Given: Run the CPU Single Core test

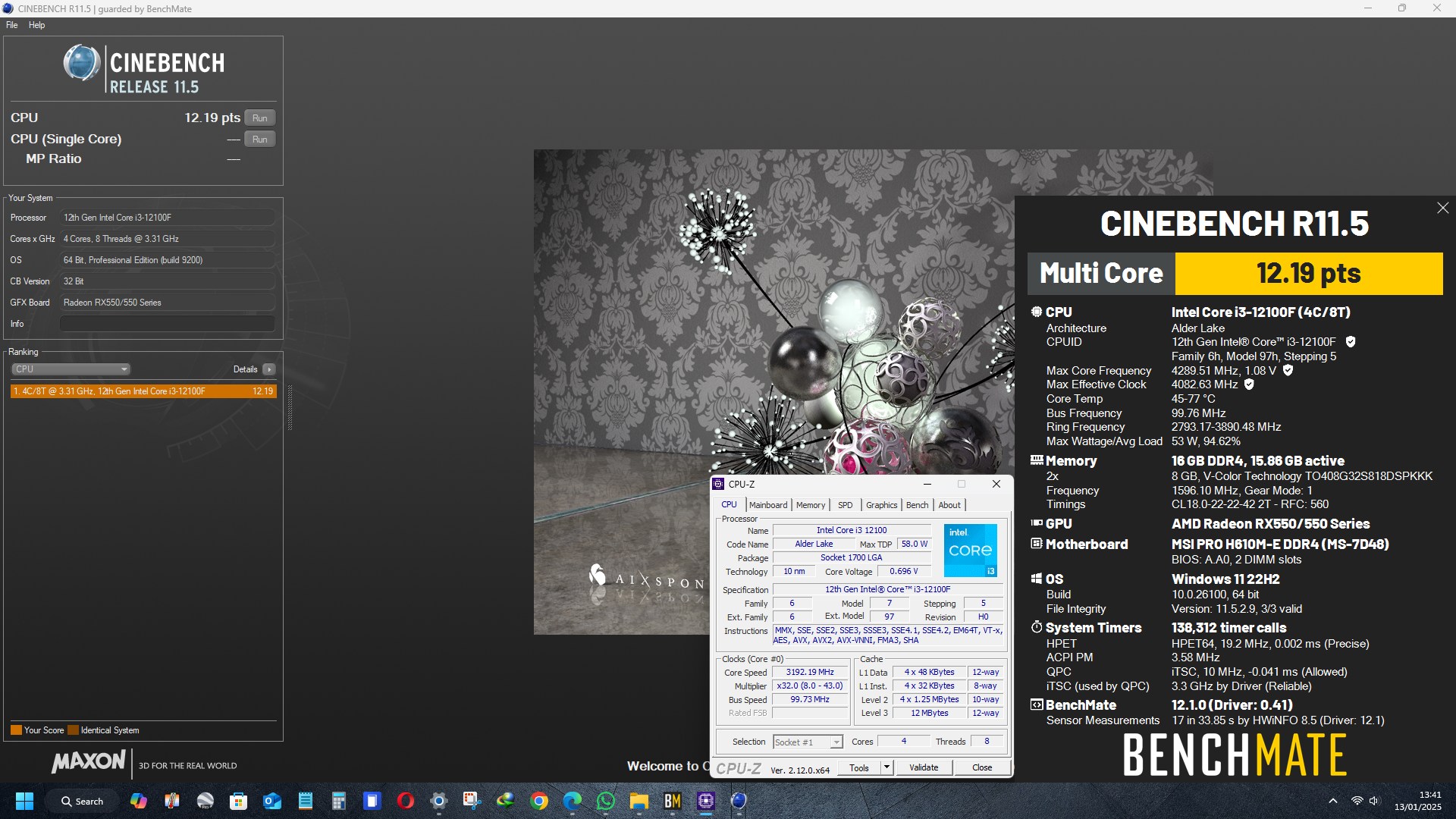Looking at the screenshot, I should [260, 140].
